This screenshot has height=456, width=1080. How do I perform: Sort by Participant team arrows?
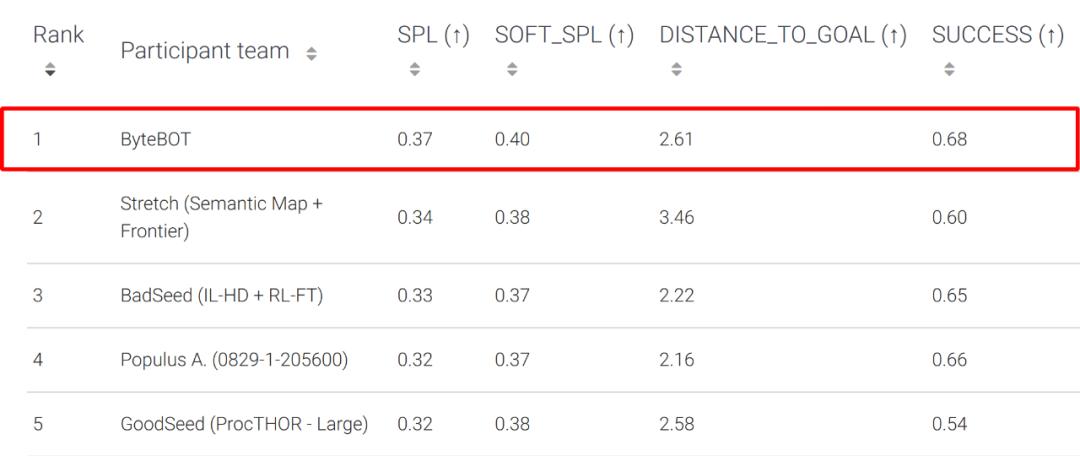pyautogui.click(x=311, y=53)
